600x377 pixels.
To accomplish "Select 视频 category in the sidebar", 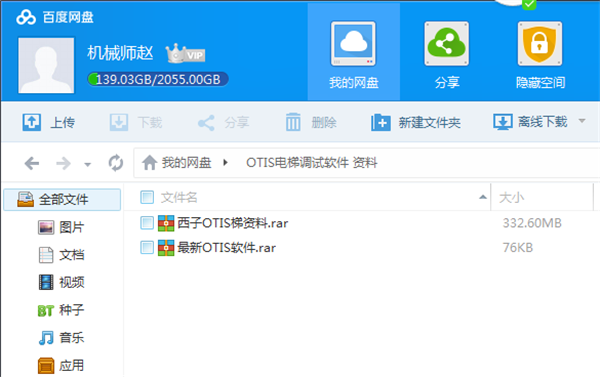I will tap(61, 282).
